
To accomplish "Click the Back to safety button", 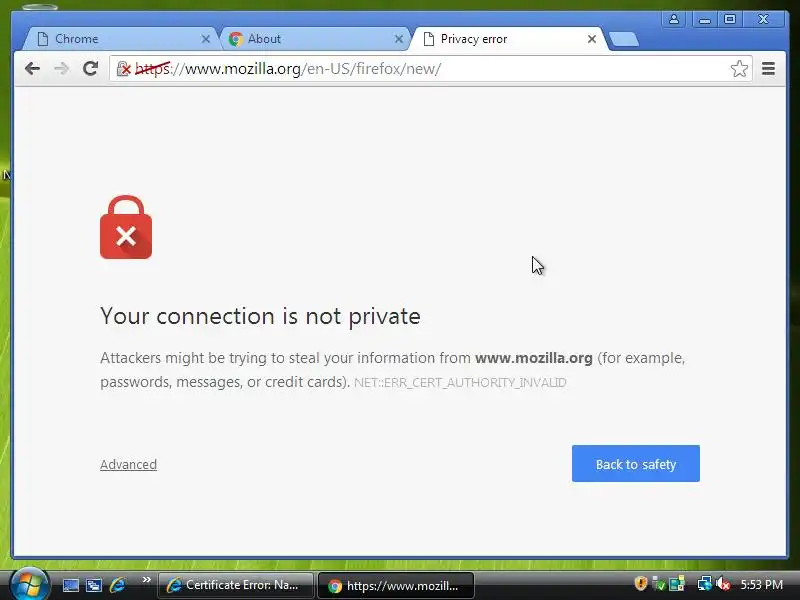I will [x=636, y=463].
